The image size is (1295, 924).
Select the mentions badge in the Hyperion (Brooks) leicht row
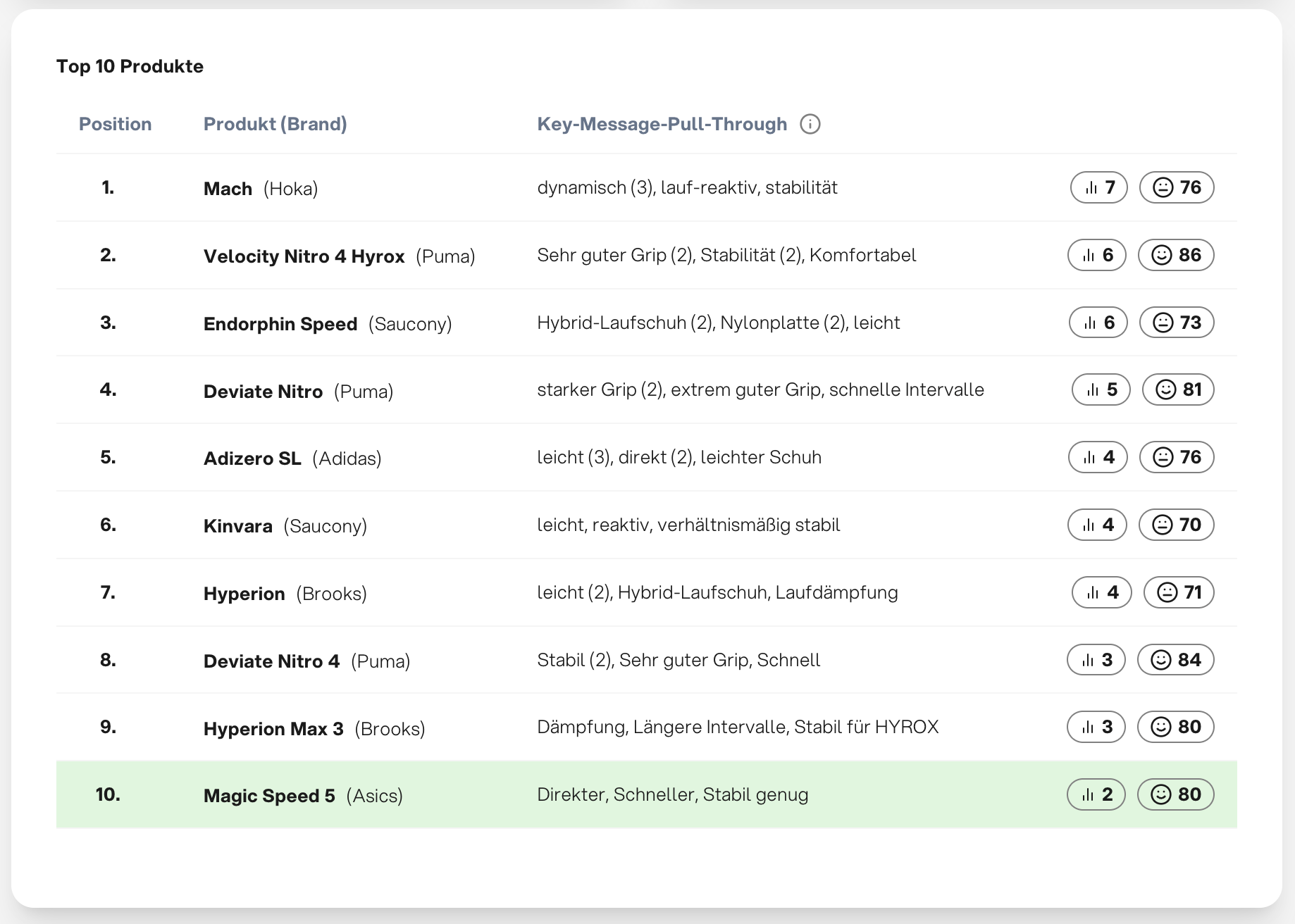(x=1102, y=592)
